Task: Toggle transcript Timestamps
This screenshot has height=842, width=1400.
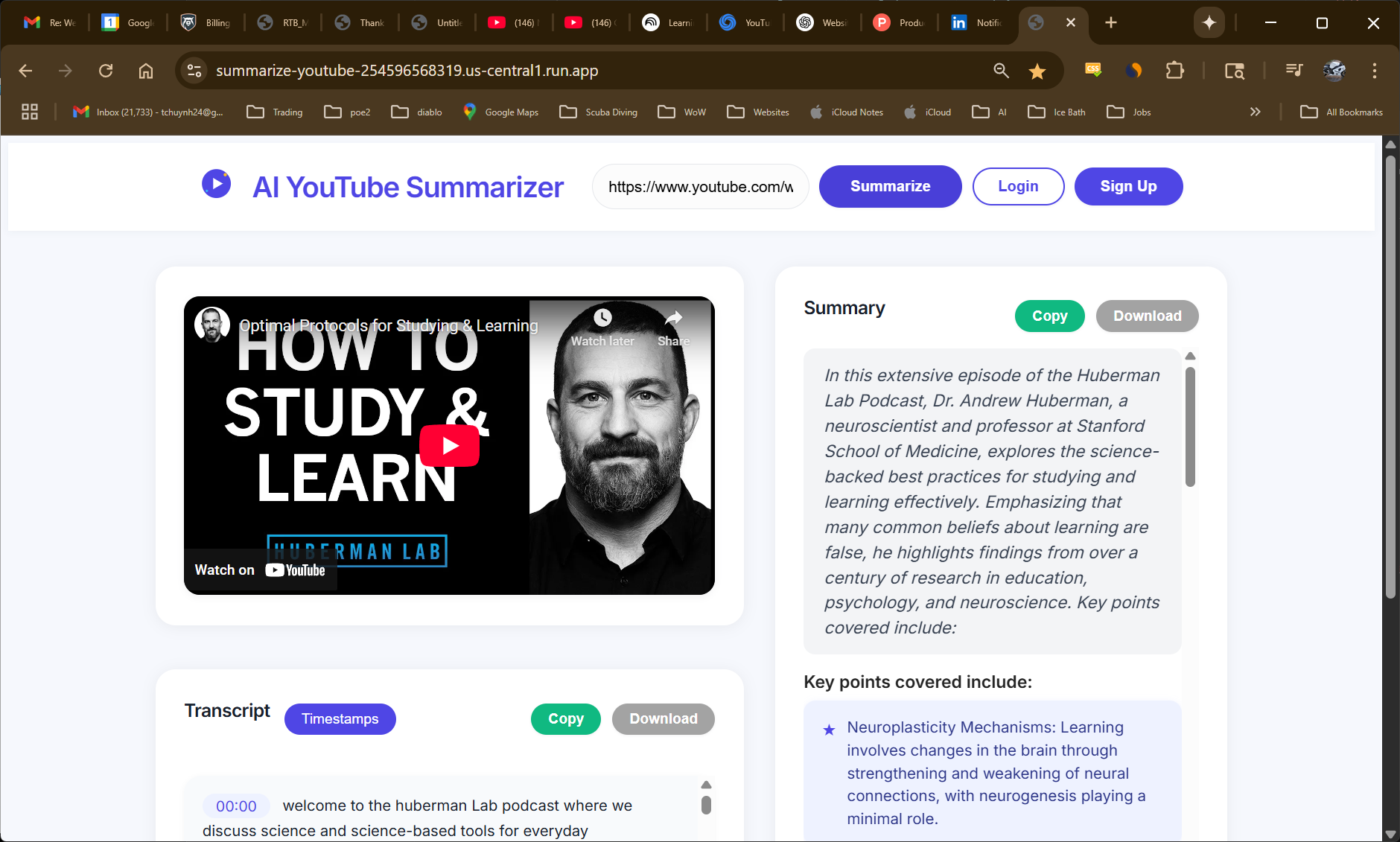Action: click(x=340, y=718)
